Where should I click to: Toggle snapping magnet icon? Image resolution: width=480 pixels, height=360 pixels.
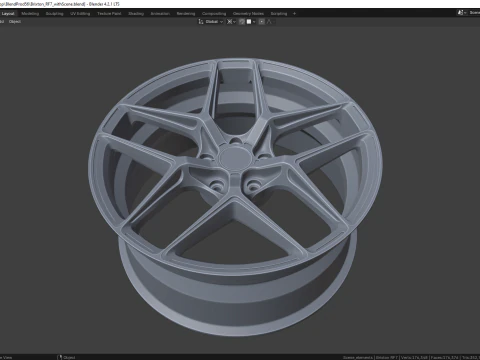[242, 22]
